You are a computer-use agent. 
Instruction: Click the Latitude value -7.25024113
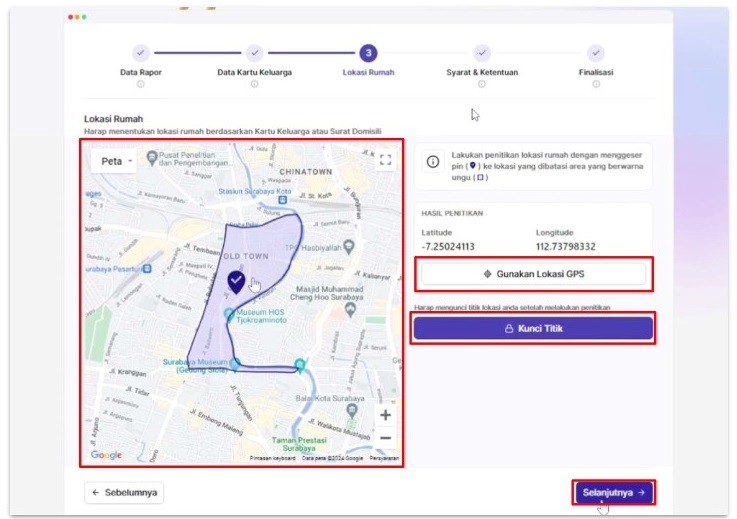coord(448,246)
